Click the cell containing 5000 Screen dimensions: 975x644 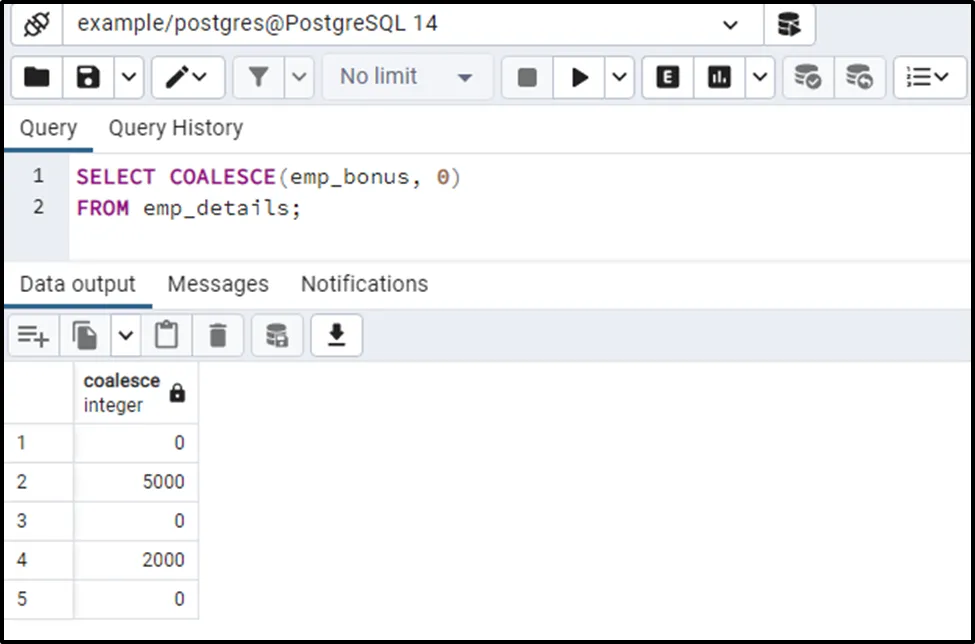136,482
